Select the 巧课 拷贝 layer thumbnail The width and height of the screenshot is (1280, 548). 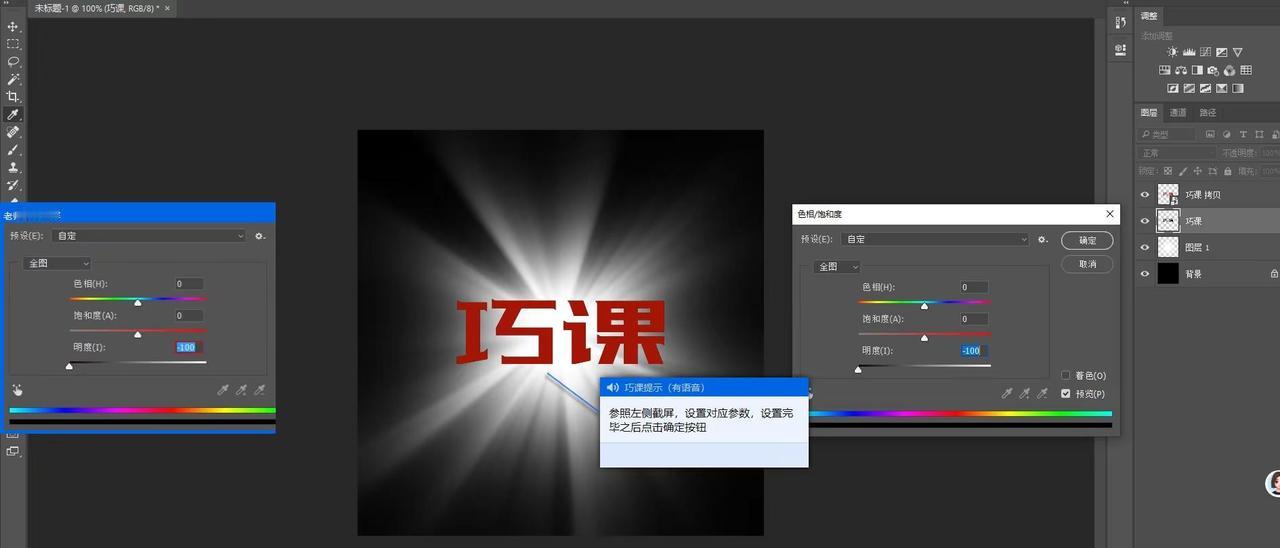click(1168, 194)
